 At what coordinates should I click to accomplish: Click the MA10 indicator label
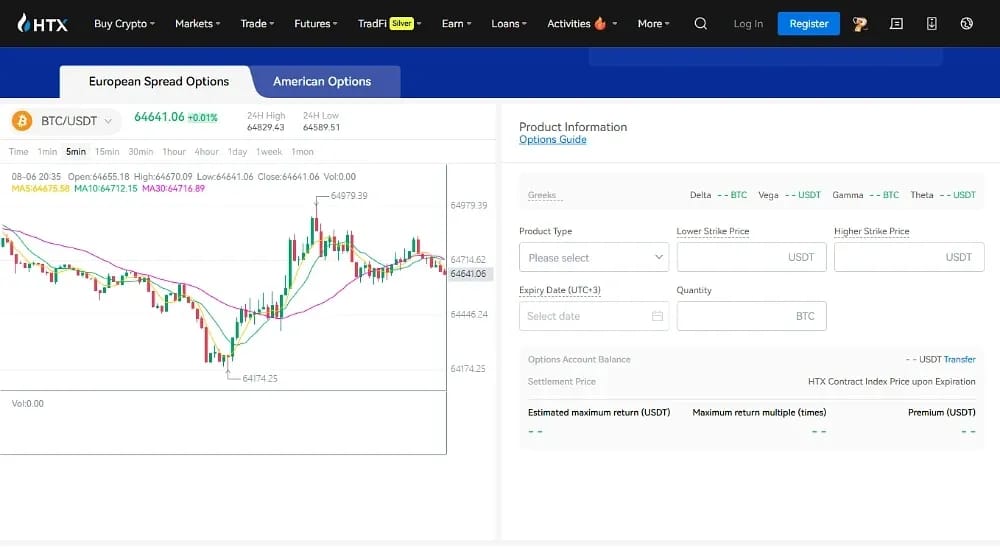(x=106, y=189)
